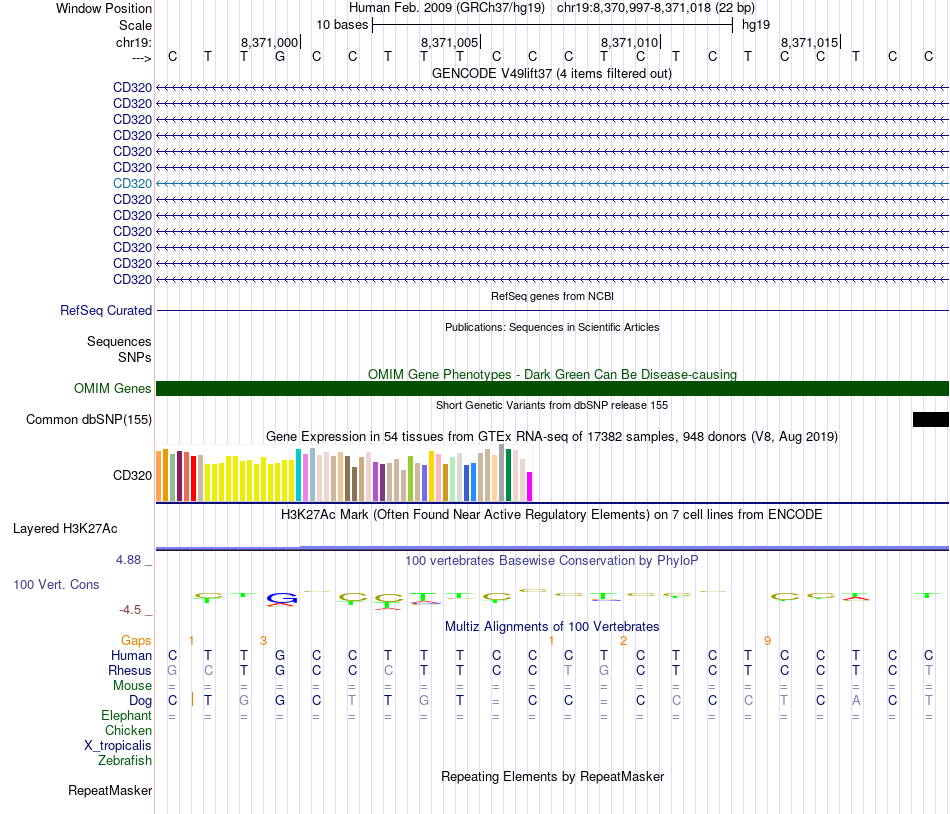
Task: Open the RepeatMasker track label
Action: (x=110, y=790)
